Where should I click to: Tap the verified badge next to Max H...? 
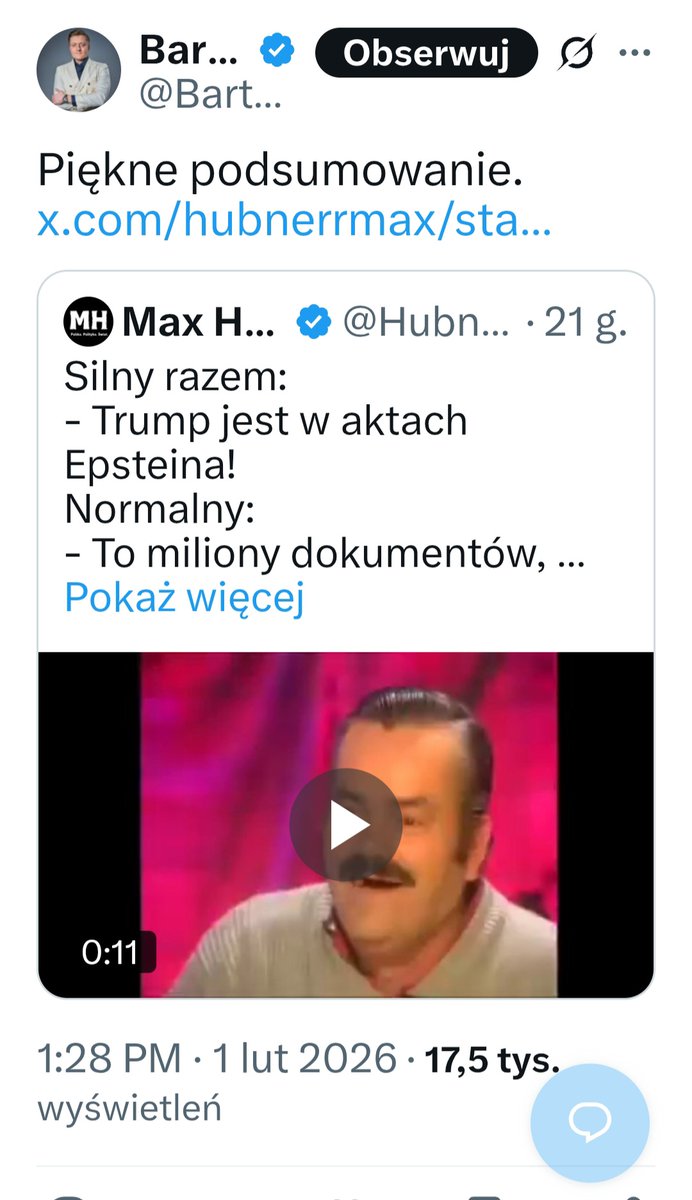[315, 322]
